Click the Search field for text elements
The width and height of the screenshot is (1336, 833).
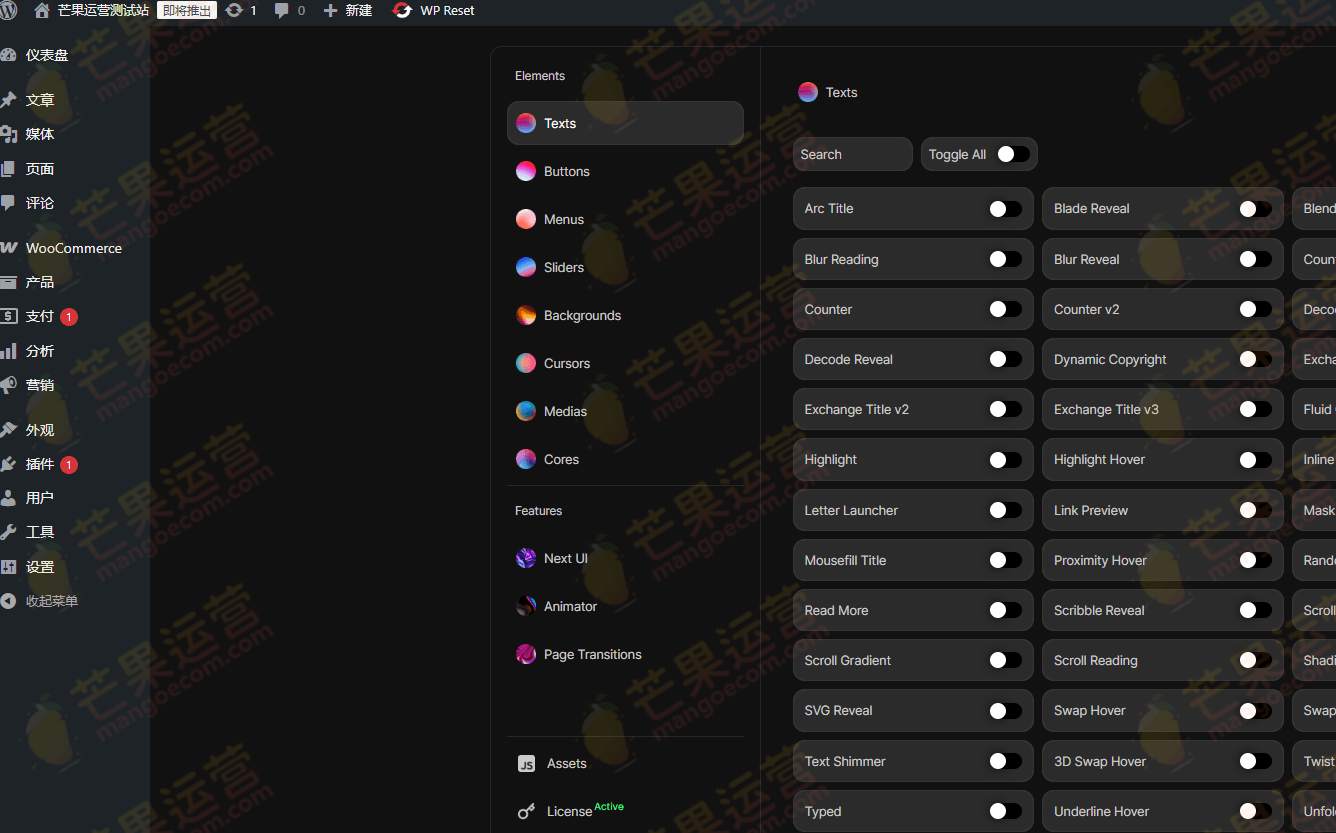(x=853, y=154)
